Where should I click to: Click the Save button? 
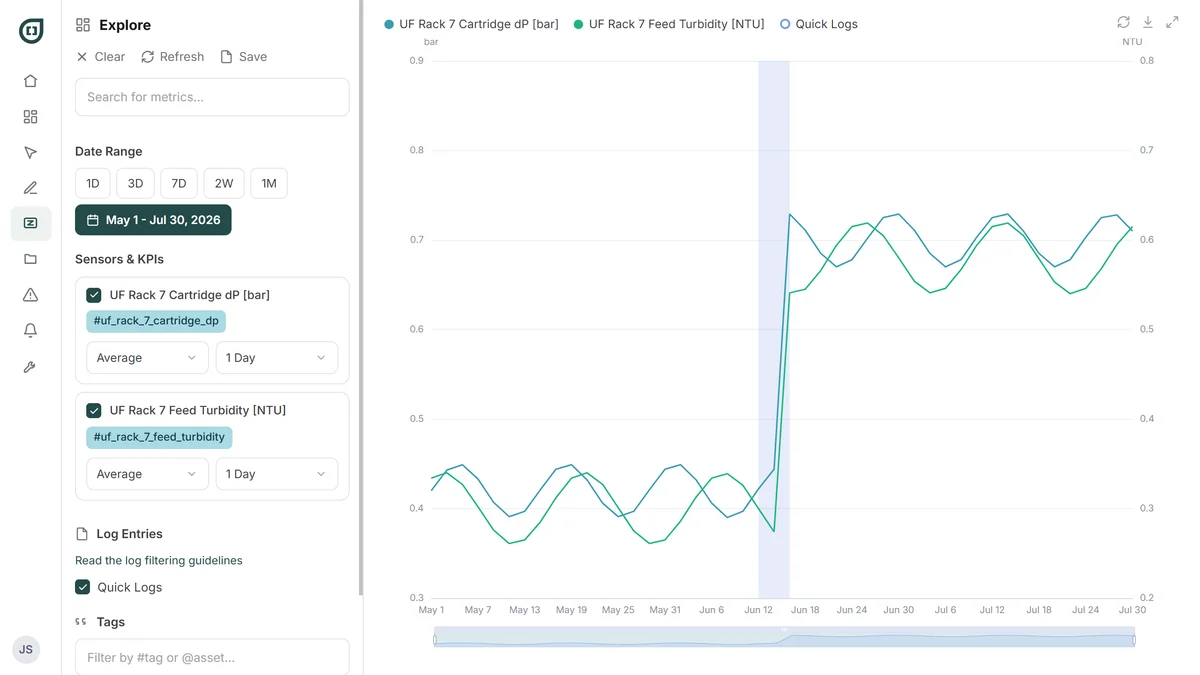[244, 57]
